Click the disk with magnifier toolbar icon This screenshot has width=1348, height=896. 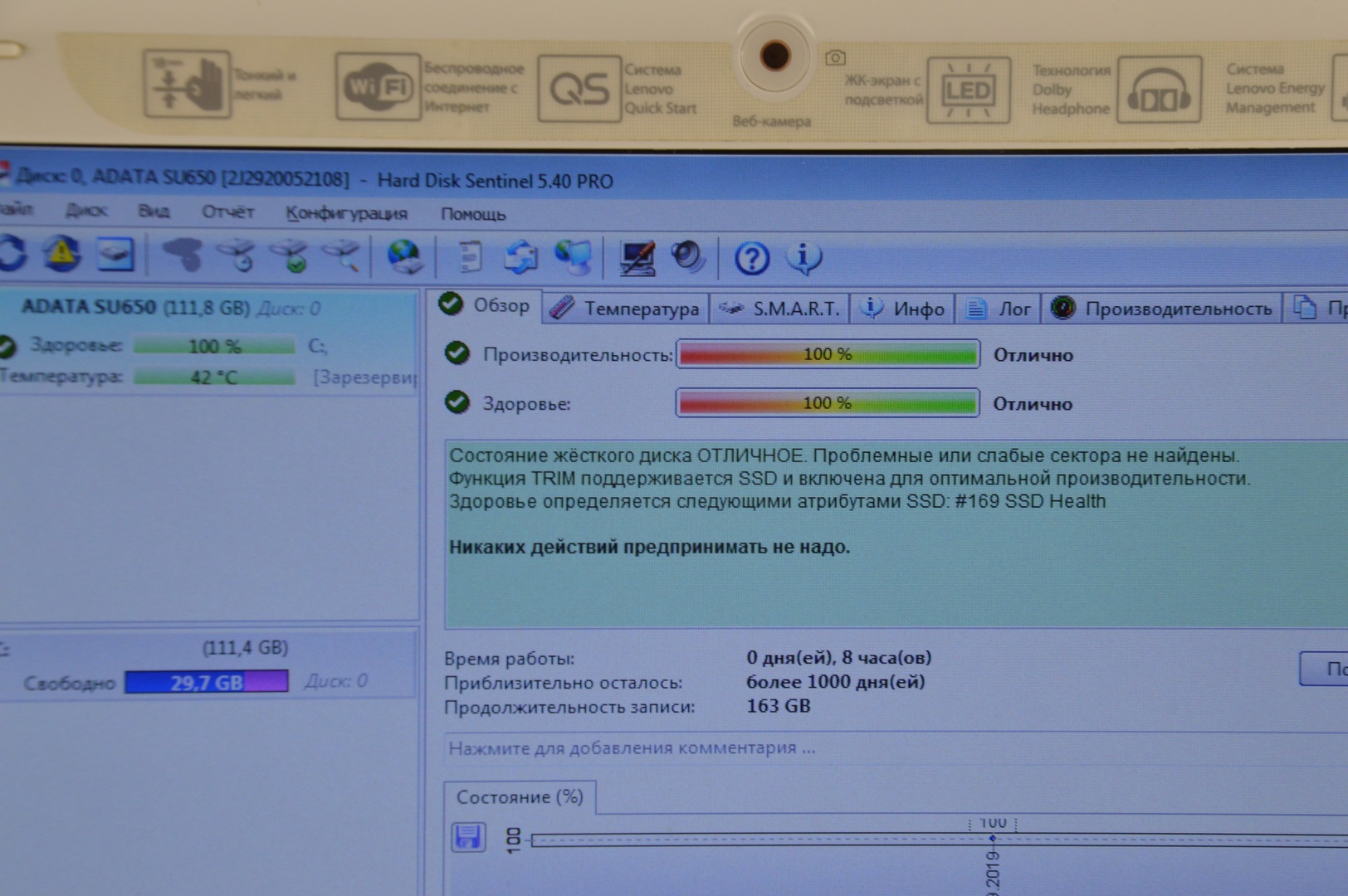coord(341,256)
